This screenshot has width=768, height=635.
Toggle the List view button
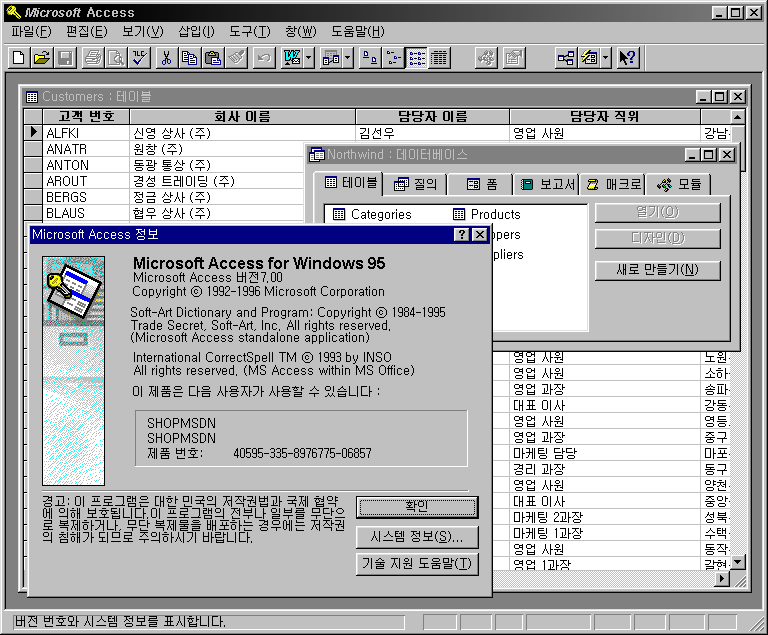(416, 58)
